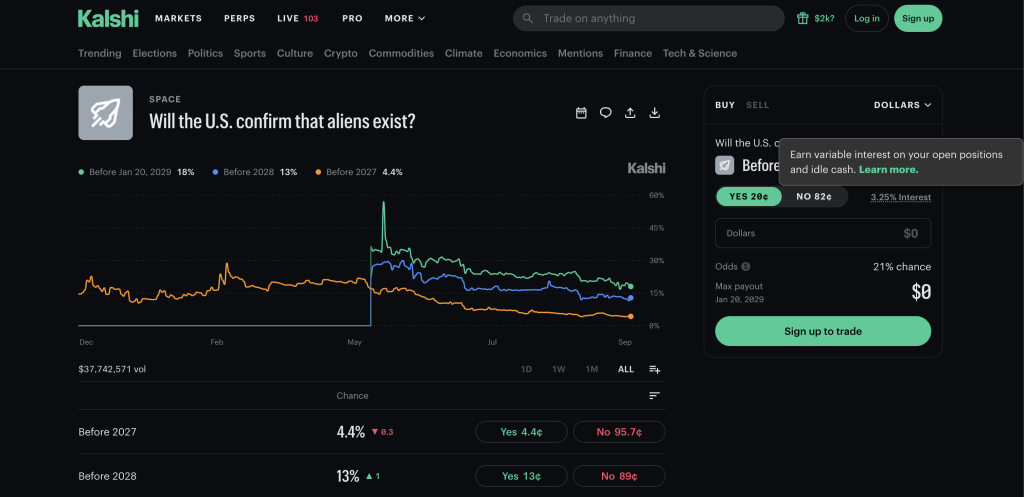Select the Politics category
The height and width of the screenshot is (497, 1024).
pyautogui.click(x=206, y=54)
